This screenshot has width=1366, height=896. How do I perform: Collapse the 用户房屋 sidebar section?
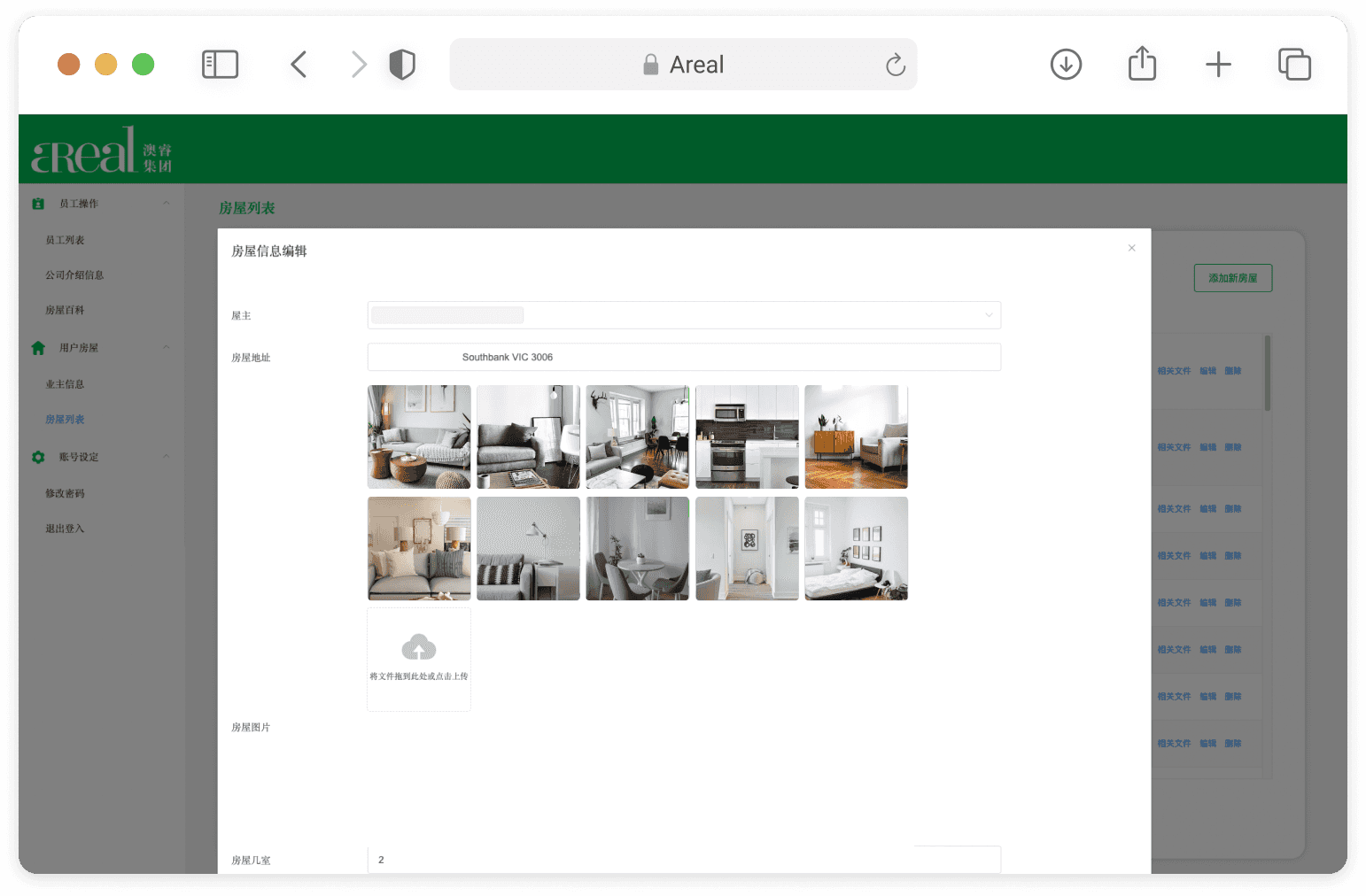pyautogui.click(x=166, y=348)
